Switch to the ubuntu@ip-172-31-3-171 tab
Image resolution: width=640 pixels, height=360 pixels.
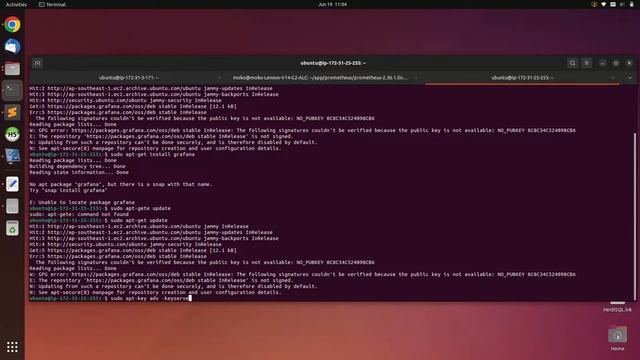pyautogui.click(x=129, y=78)
